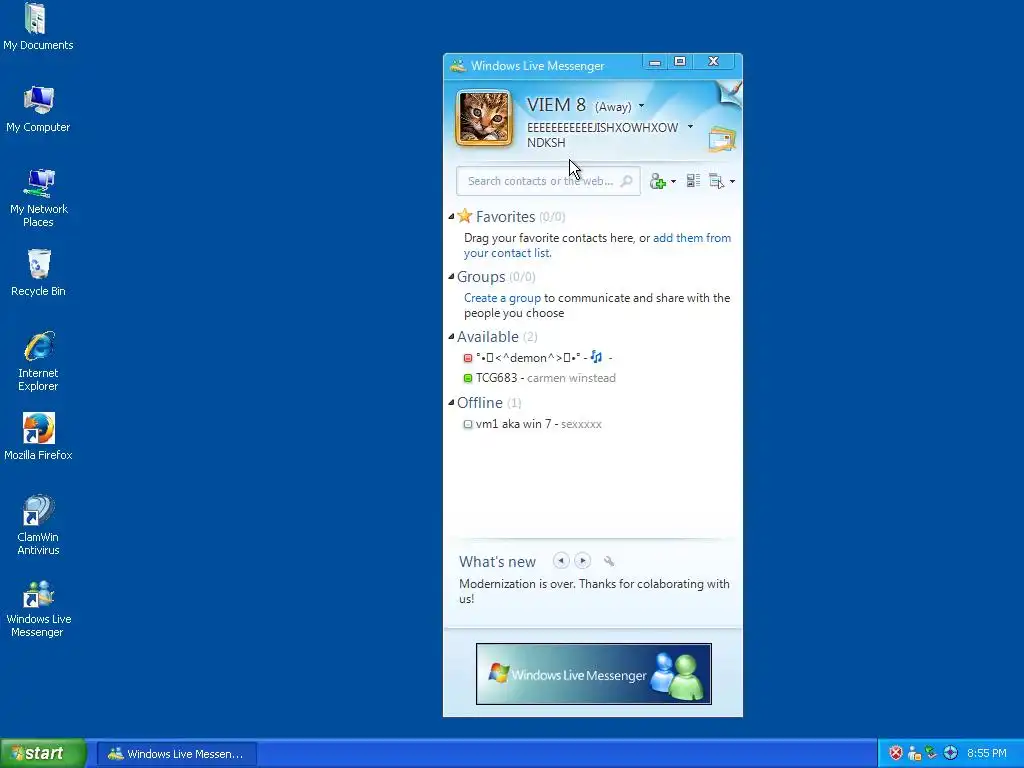
Task: Open personal message dropdown arrow
Action: click(x=690, y=127)
